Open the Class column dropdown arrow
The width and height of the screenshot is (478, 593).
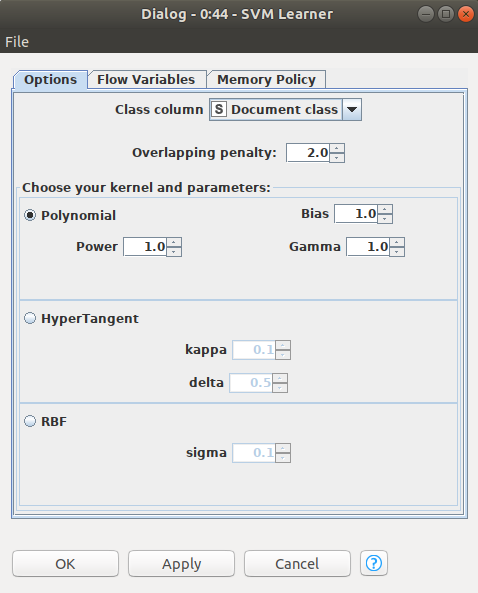coord(352,110)
